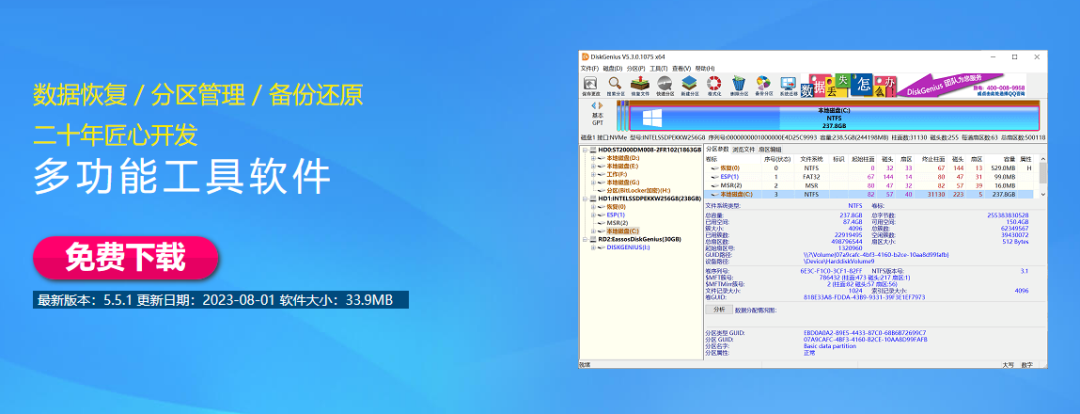Viewport: 1080px width, 414px height.
Task: Click the 删除分区 trash bin icon
Action: click(738, 85)
